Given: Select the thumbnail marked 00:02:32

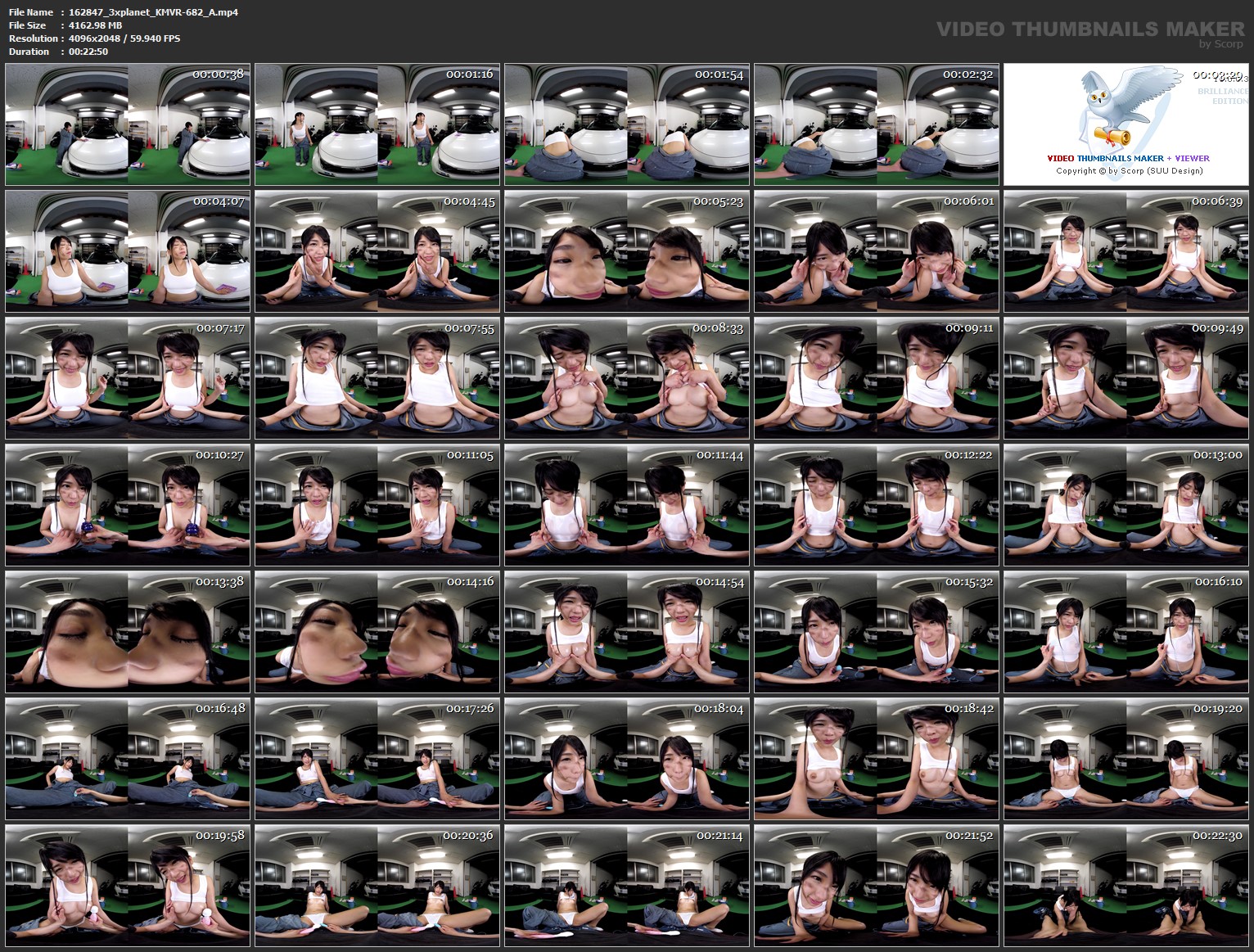Looking at the screenshot, I should pos(875,122).
